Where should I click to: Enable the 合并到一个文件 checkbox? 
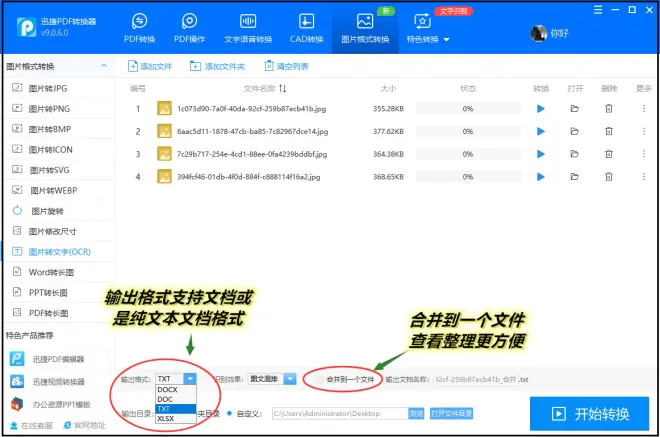(319, 379)
